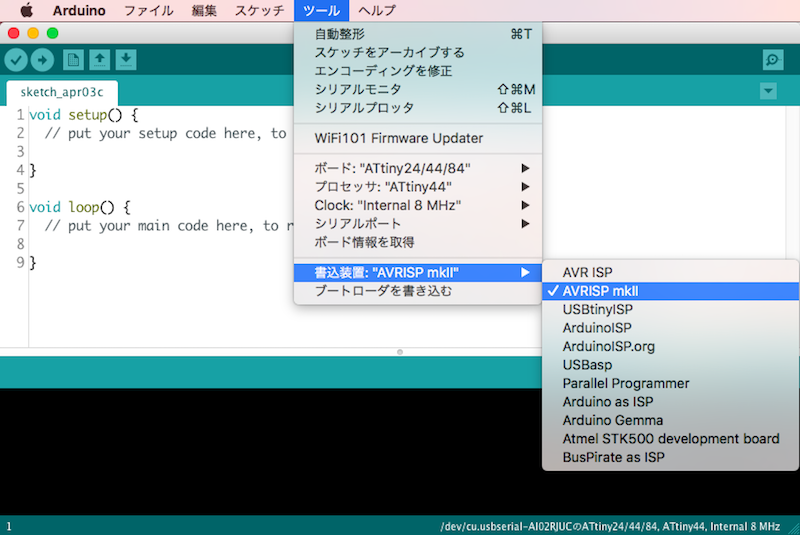Expand the プロセッサ "ATtiny44" submenu

pyautogui.click(x=417, y=187)
